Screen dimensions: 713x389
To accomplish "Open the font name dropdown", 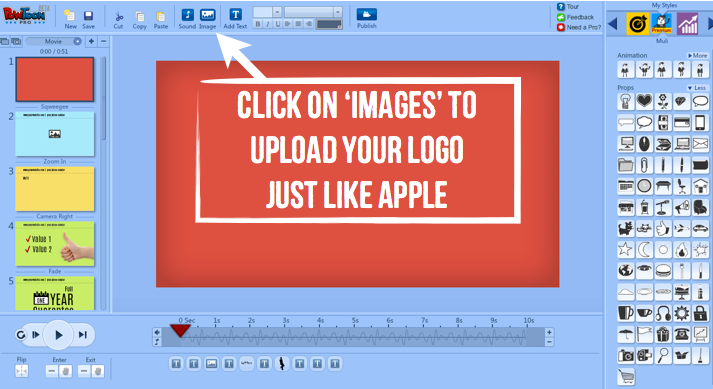I will [313, 12].
